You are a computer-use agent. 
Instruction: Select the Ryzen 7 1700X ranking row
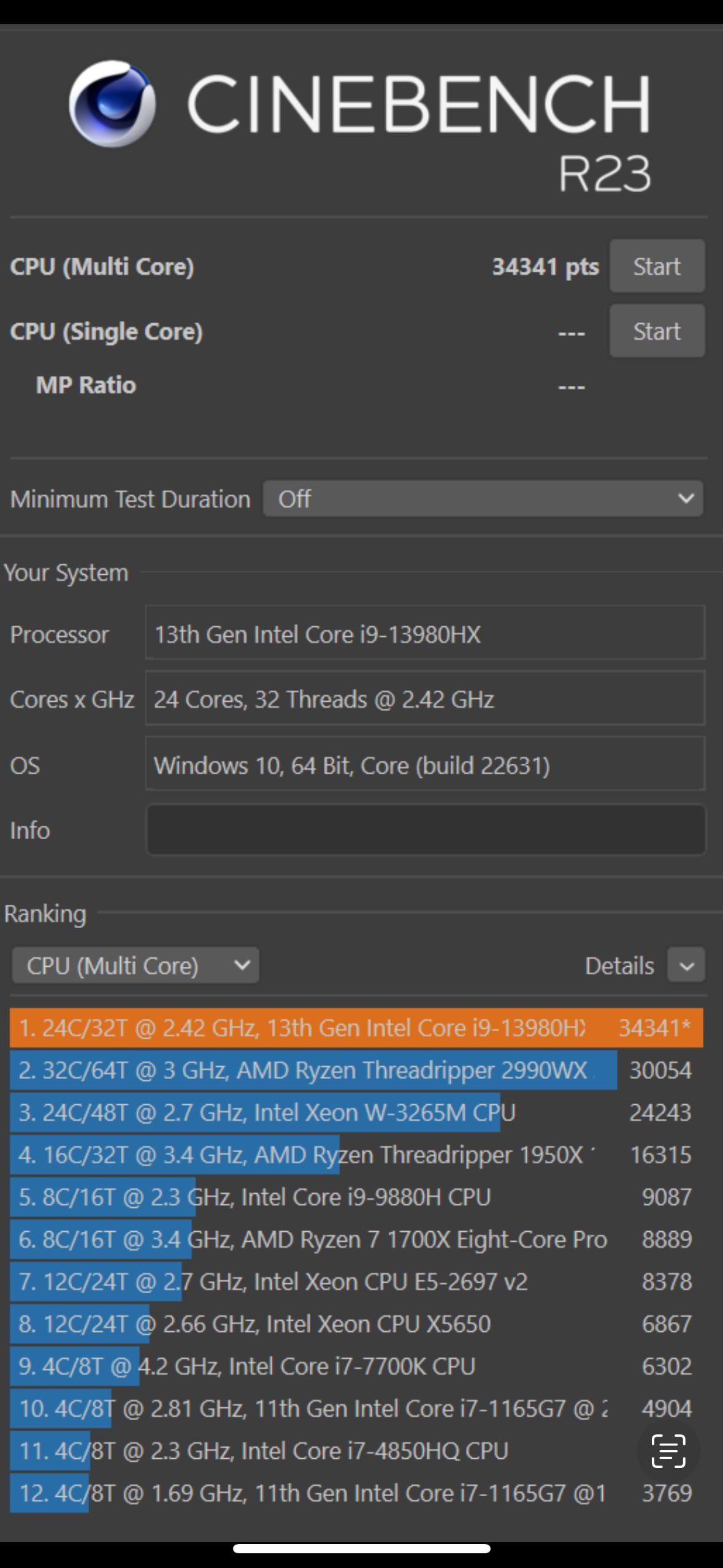(356, 1239)
